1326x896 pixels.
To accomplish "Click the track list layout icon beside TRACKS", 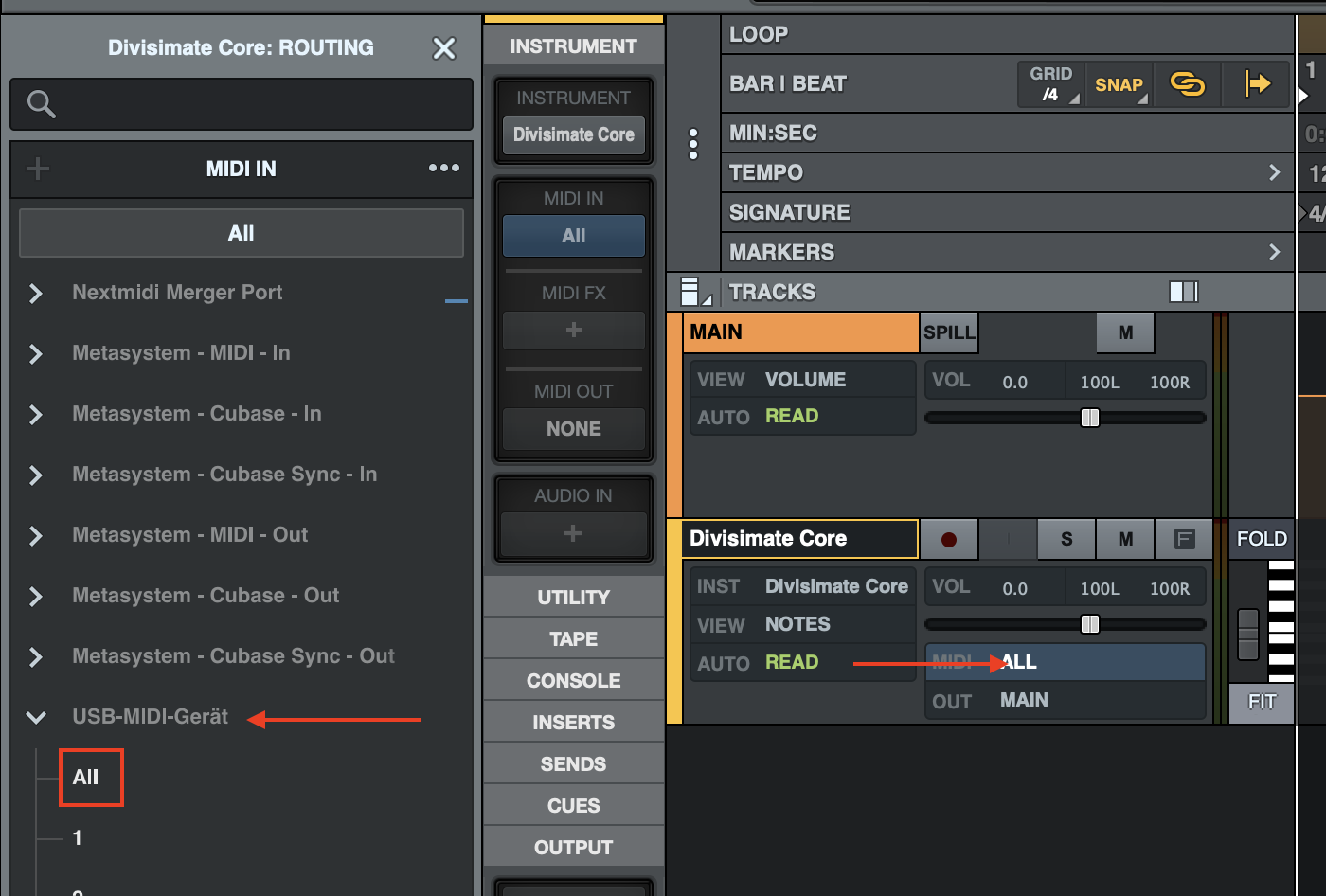I will pos(691,292).
